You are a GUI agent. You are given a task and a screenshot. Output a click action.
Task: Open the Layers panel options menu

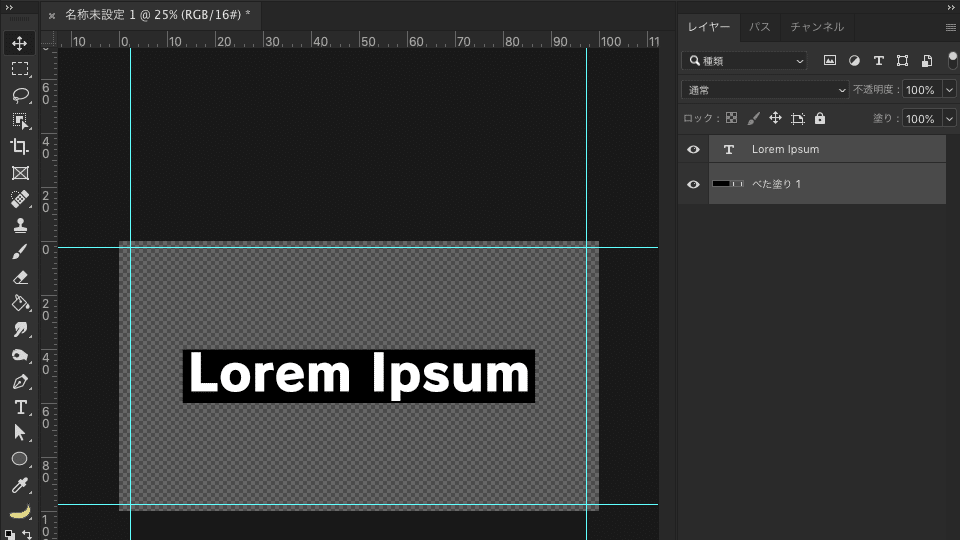(950, 28)
